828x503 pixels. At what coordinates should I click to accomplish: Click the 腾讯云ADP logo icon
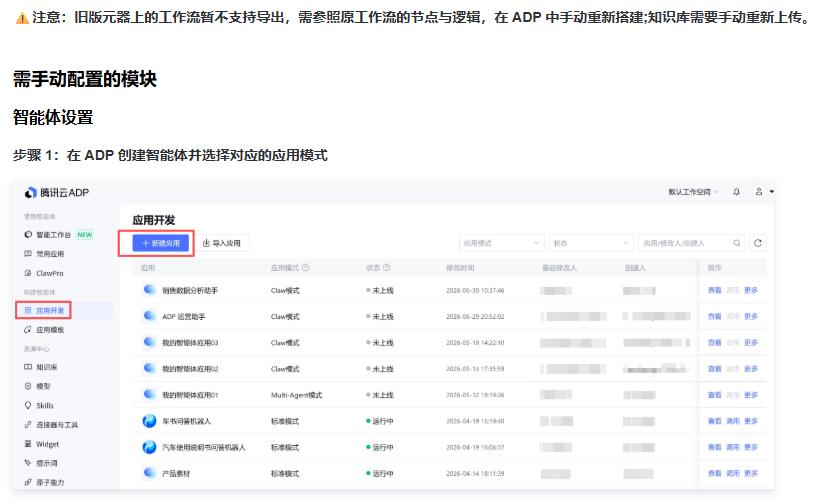31,193
